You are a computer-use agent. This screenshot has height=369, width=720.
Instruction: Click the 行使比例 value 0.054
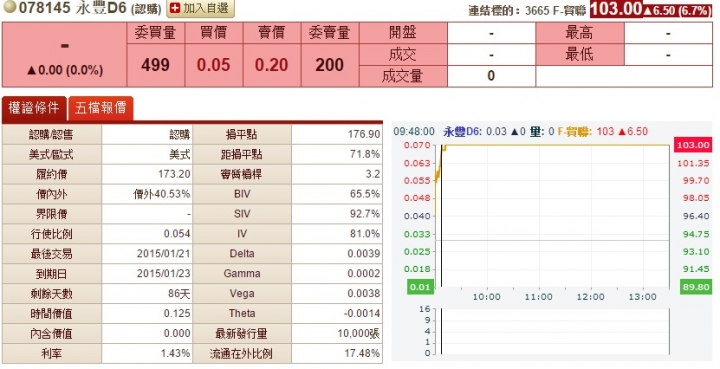pos(177,234)
